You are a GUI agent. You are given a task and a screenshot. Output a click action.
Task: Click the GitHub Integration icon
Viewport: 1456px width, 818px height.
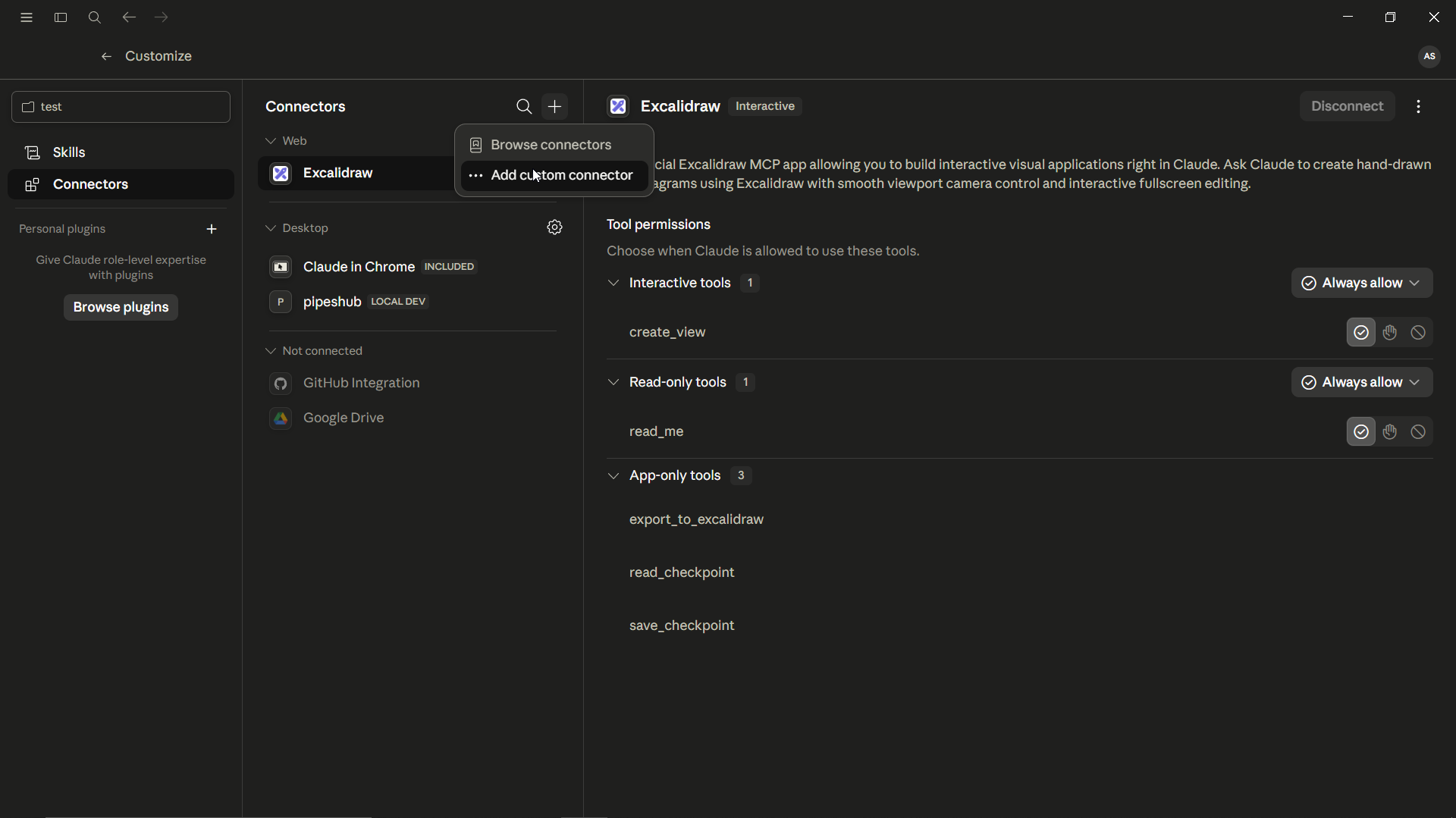[x=281, y=384]
